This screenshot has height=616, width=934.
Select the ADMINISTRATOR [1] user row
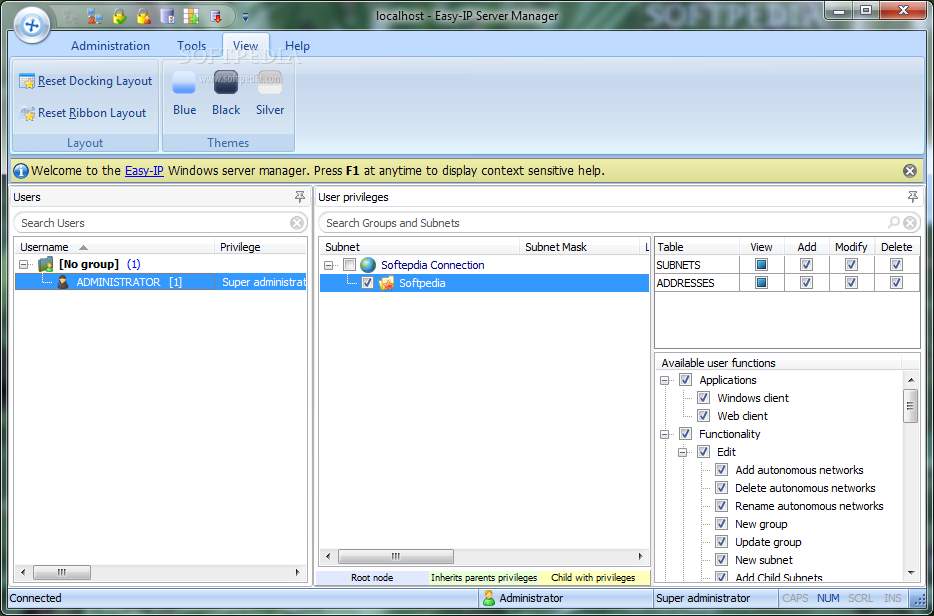(x=160, y=282)
